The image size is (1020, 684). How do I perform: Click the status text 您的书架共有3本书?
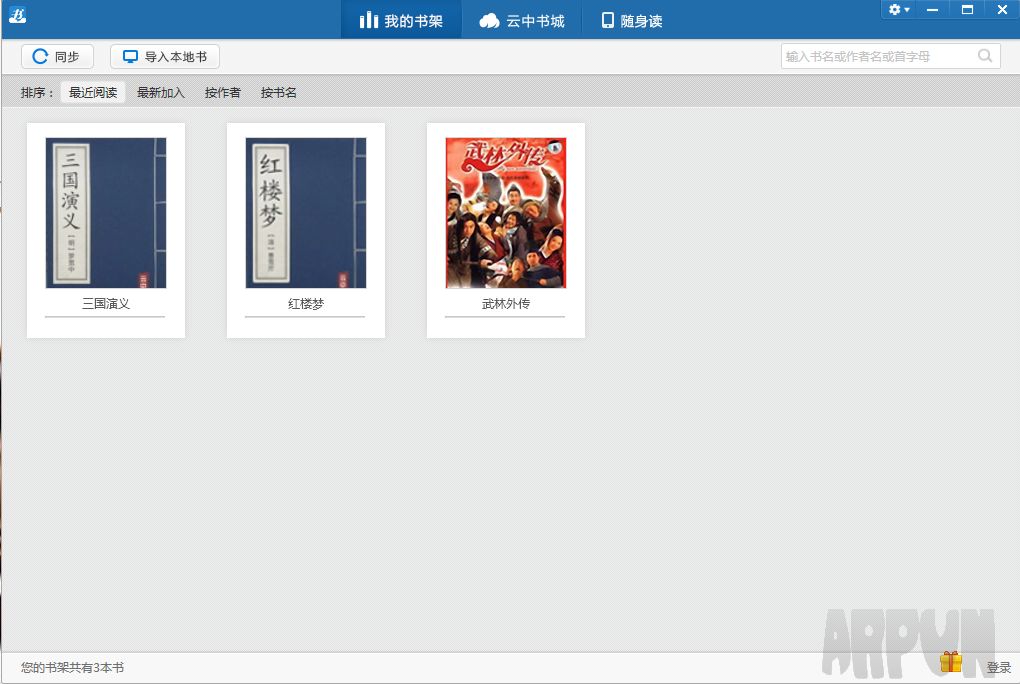click(x=72, y=668)
